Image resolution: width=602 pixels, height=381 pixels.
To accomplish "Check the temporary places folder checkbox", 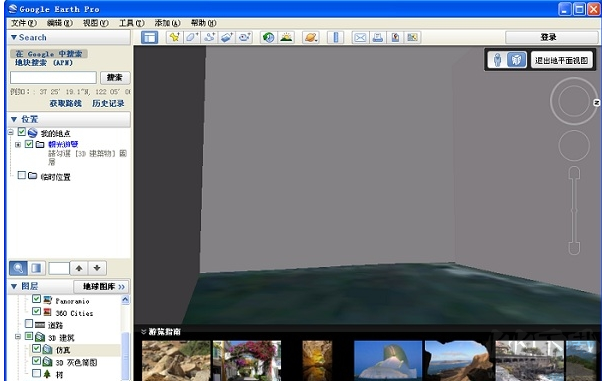I will [22, 175].
